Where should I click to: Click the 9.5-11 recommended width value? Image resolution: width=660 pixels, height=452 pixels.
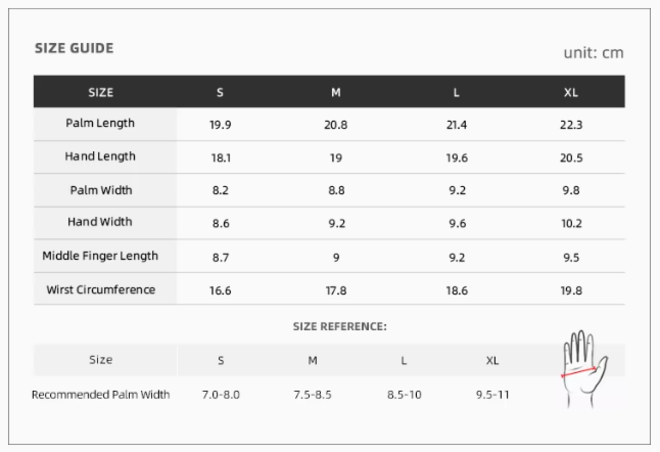(x=492, y=394)
